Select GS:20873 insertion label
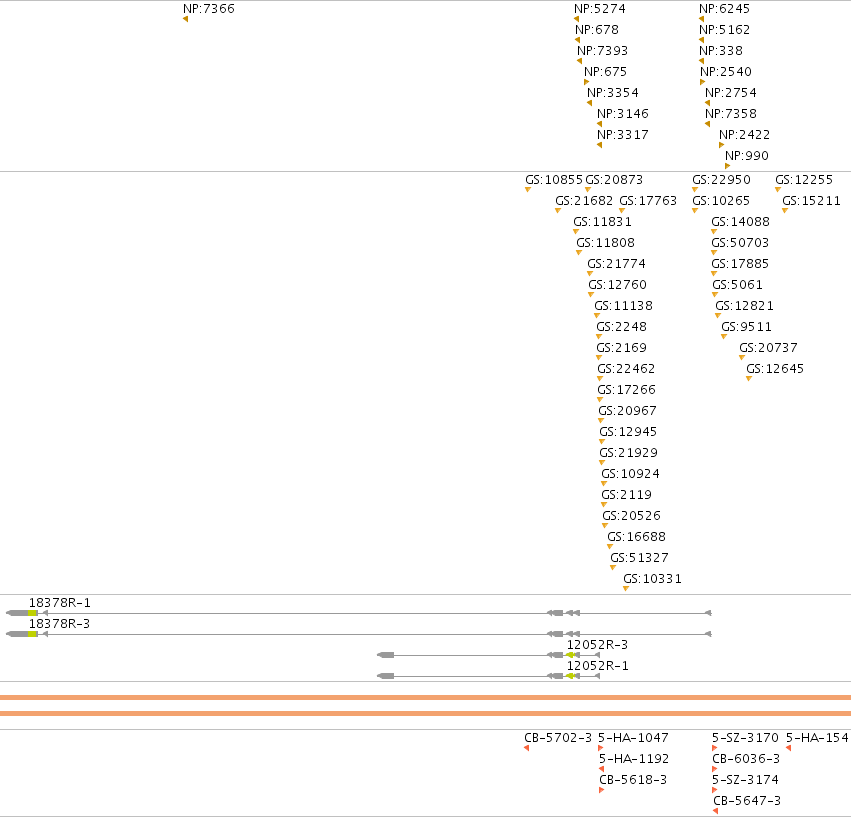The width and height of the screenshot is (851, 817). pos(614,180)
